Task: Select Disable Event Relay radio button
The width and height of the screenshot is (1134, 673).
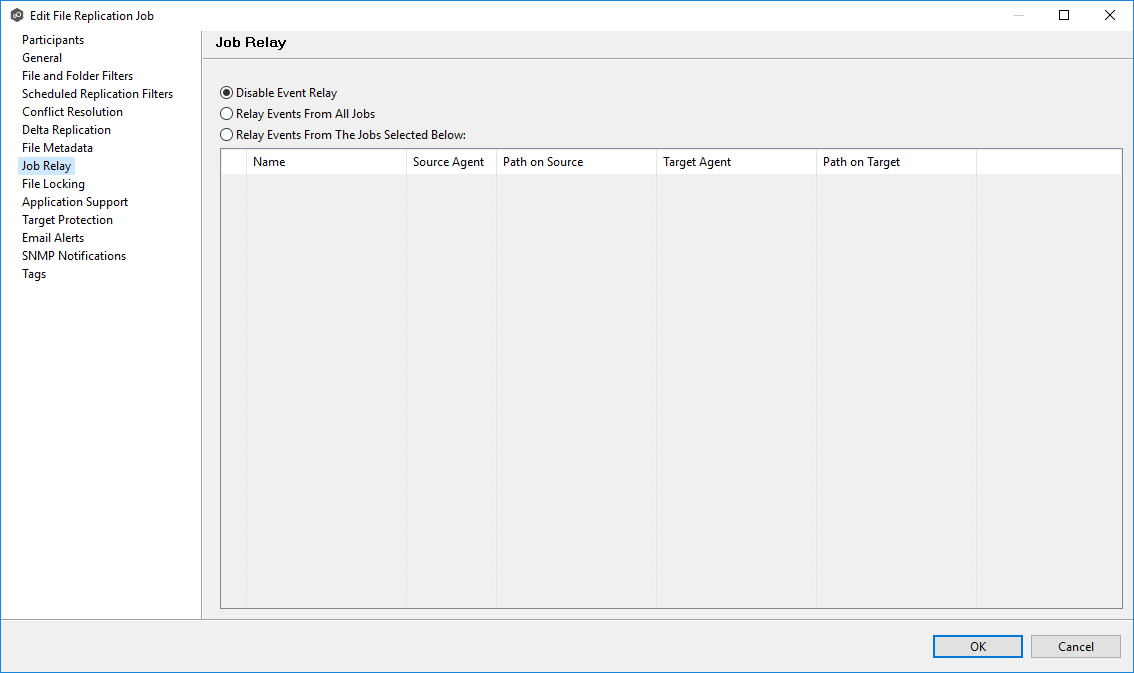Action: 227,93
